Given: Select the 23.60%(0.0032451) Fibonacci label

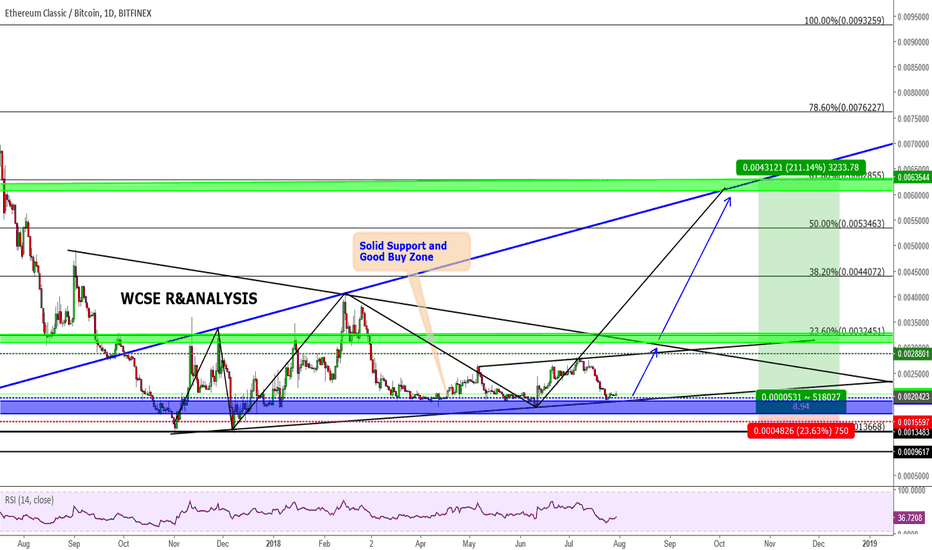Looking at the screenshot, I should (x=846, y=331).
